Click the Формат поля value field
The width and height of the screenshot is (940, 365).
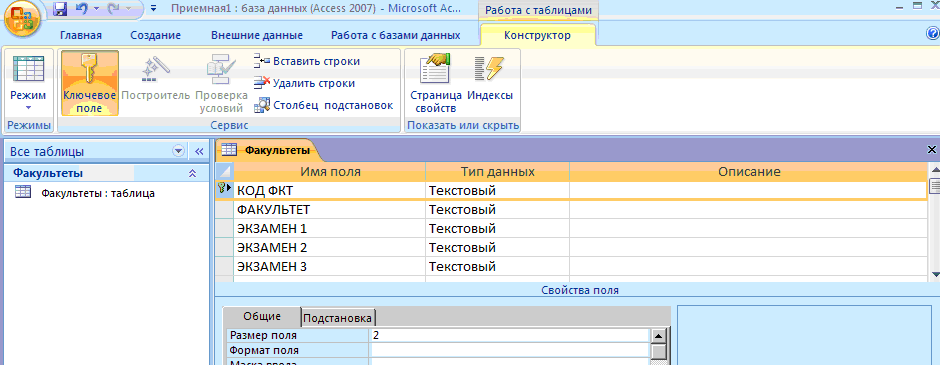(x=510, y=350)
